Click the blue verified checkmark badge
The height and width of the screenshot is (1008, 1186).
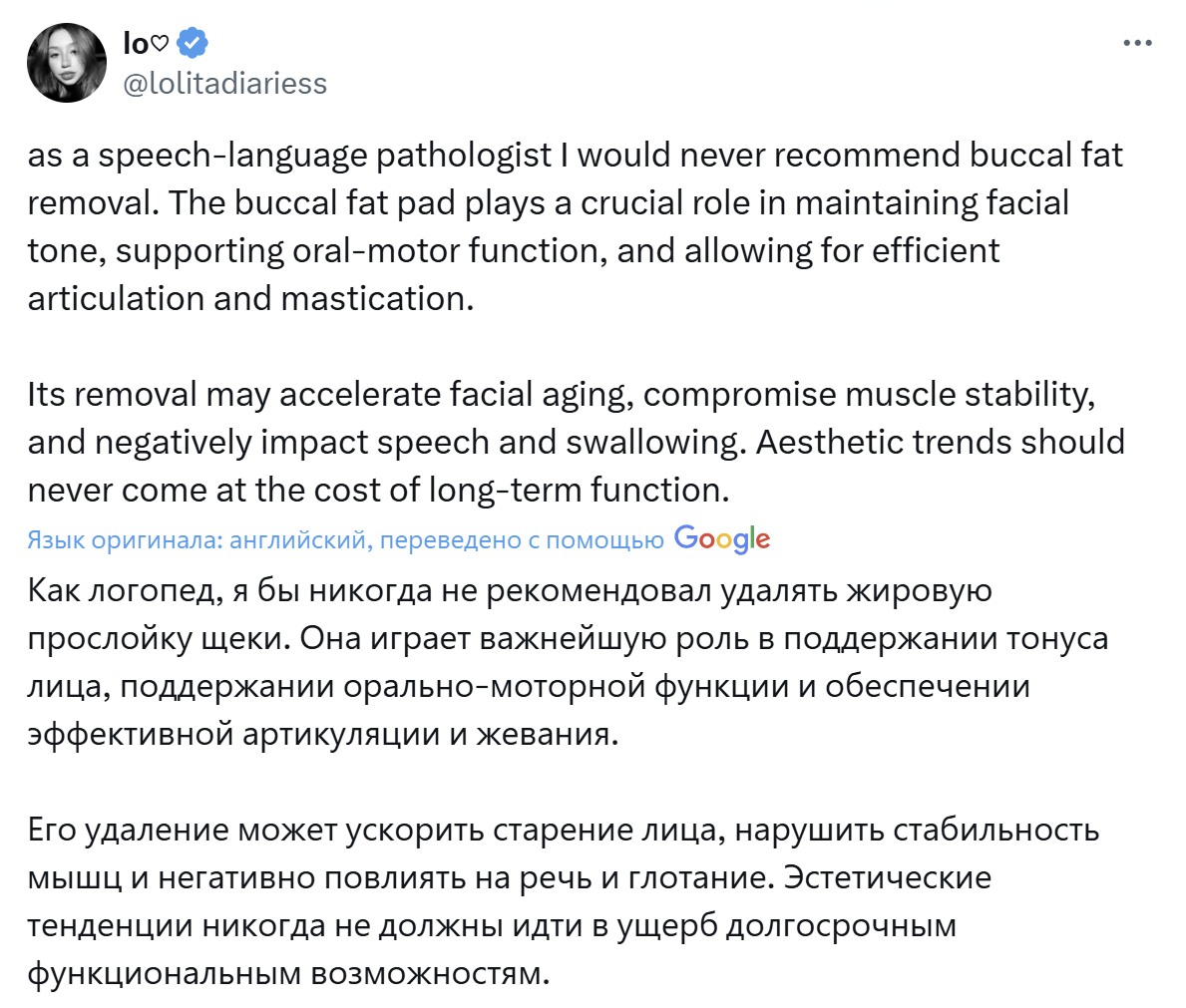pyautogui.click(x=192, y=43)
